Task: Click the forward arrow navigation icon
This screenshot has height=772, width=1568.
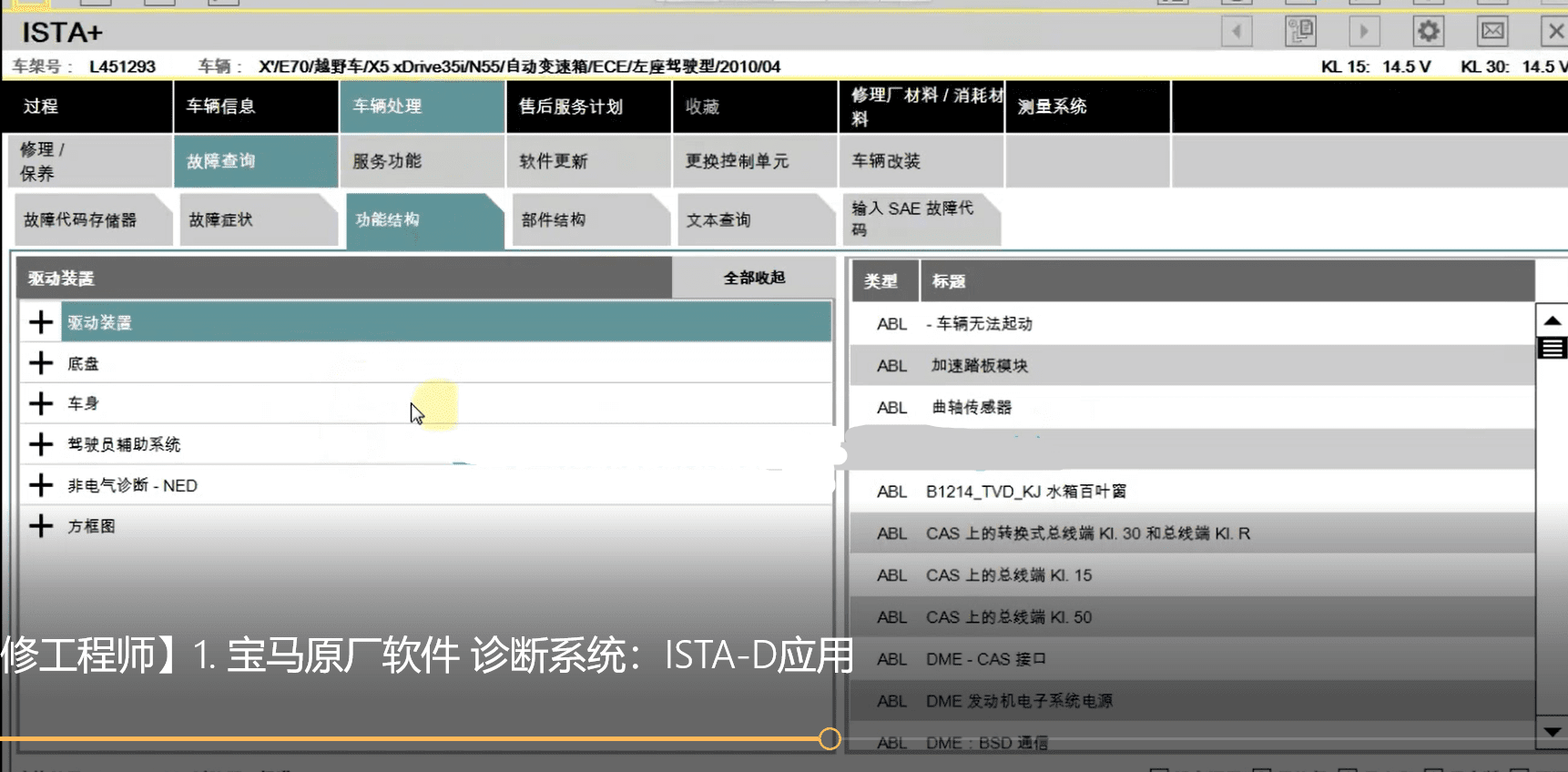Action: pos(1364,31)
